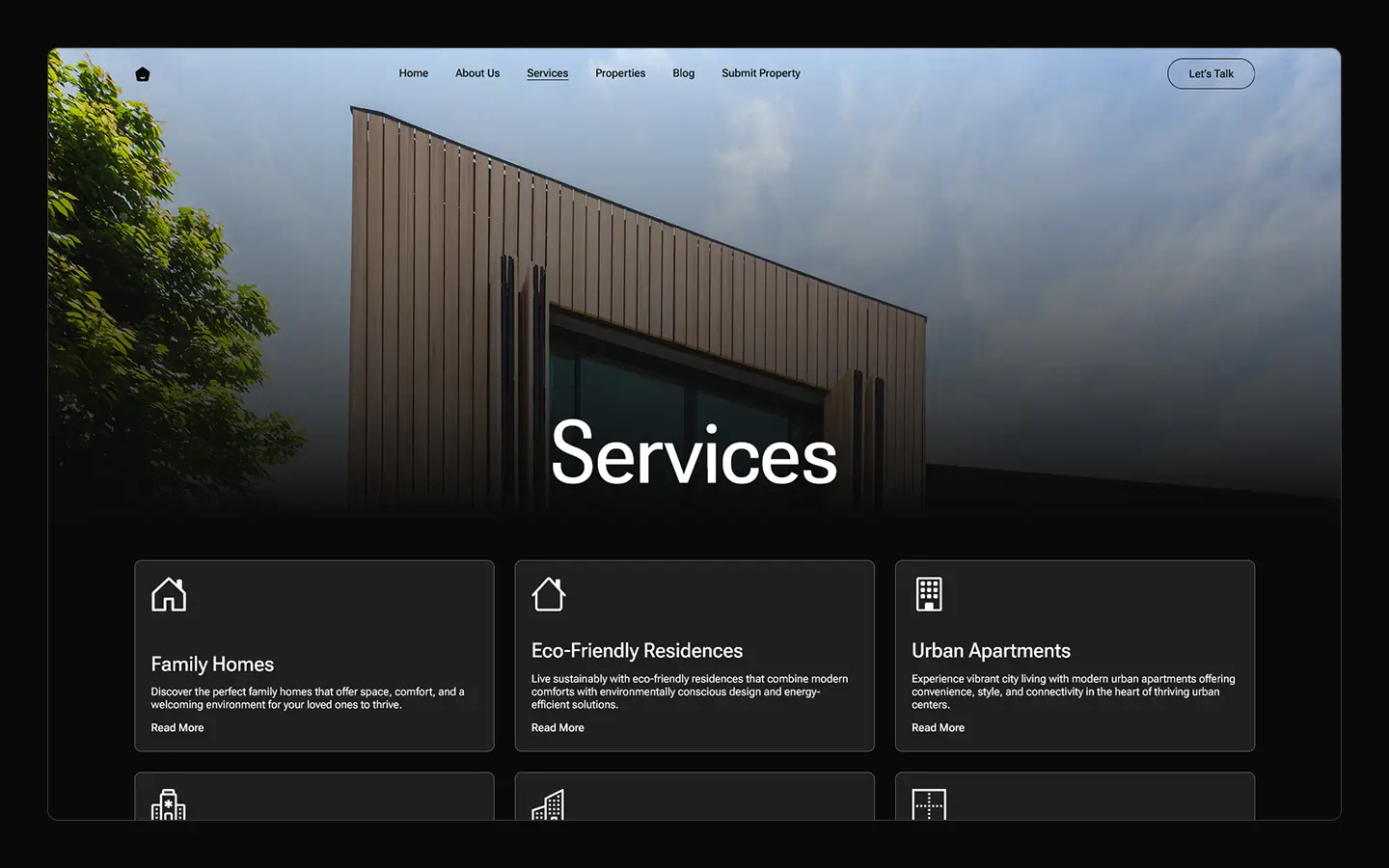The height and width of the screenshot is (868, 1389).
Task: Click the floor plan icon below Urban Apartments
Action: coord(929,805)
